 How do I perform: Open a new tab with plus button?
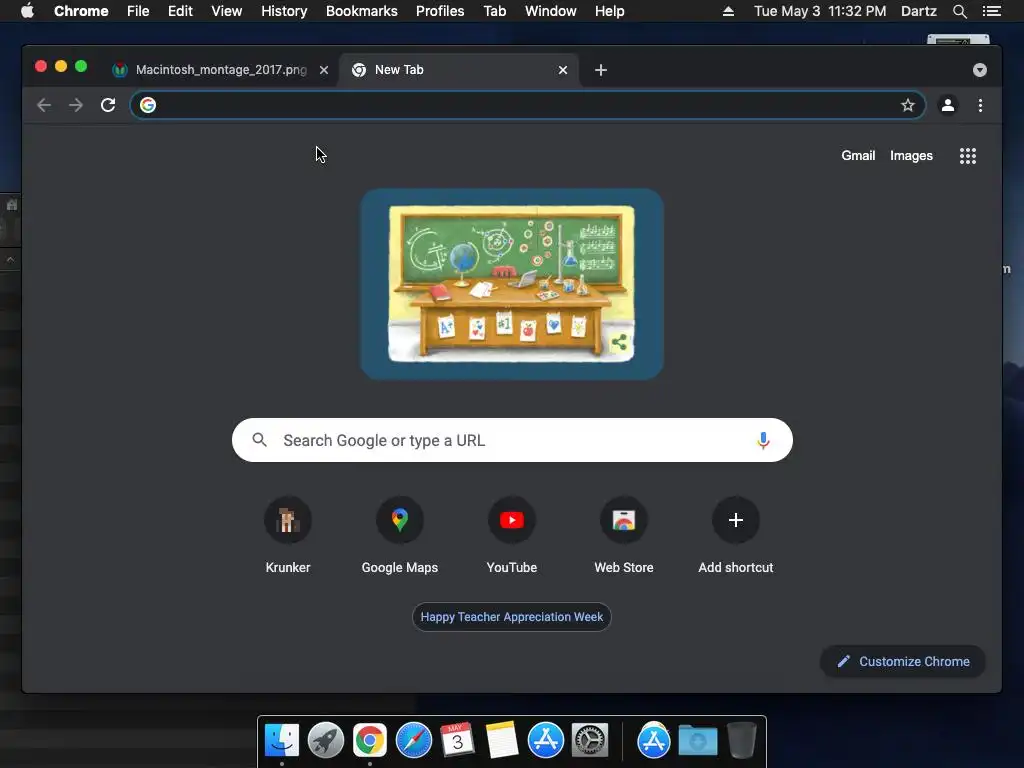pyautogui.click(x=601, y=70)
